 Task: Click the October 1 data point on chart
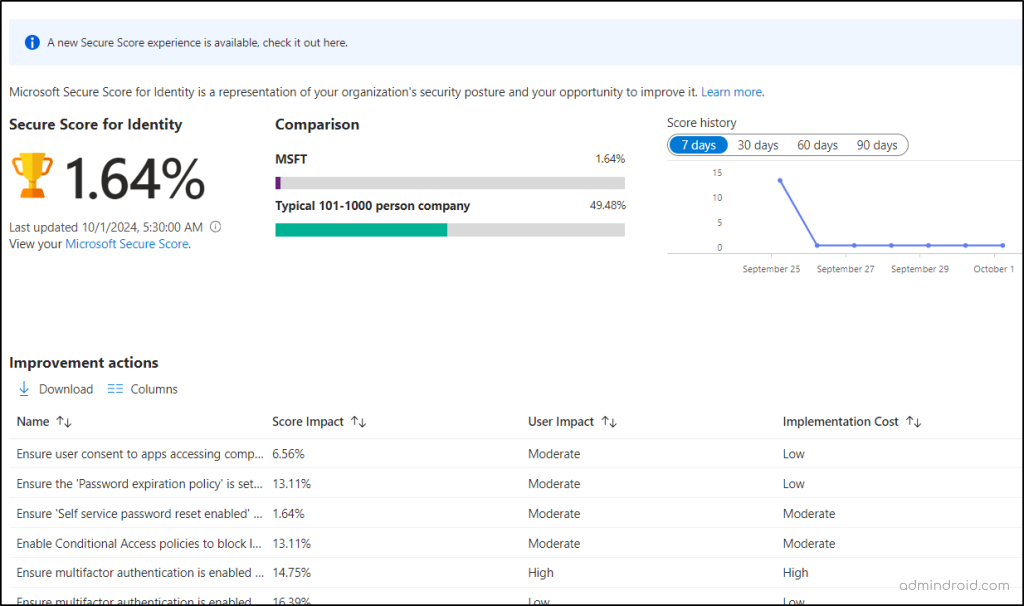tap(1001, 244)
